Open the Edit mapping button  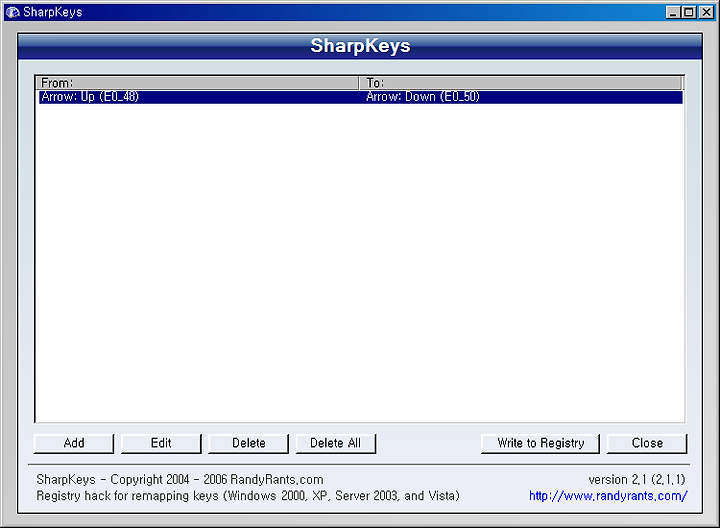(x=161, y=443)
